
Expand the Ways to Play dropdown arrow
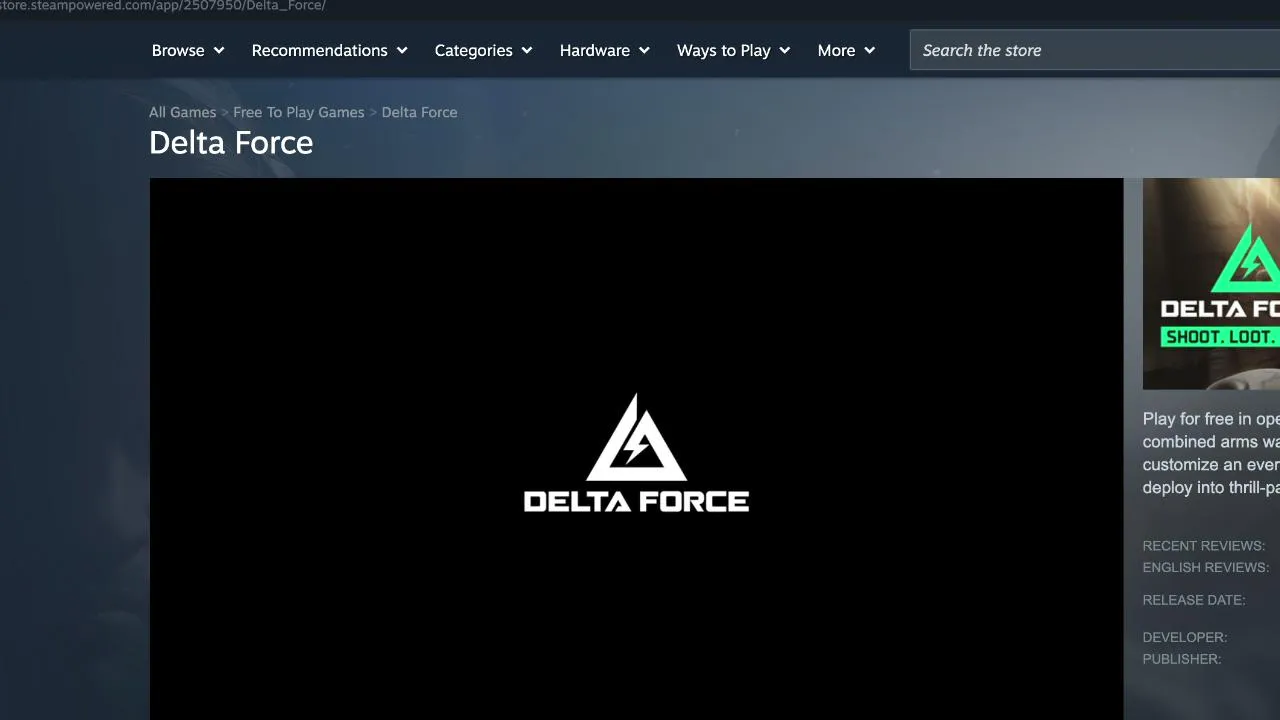click(785, 50)
